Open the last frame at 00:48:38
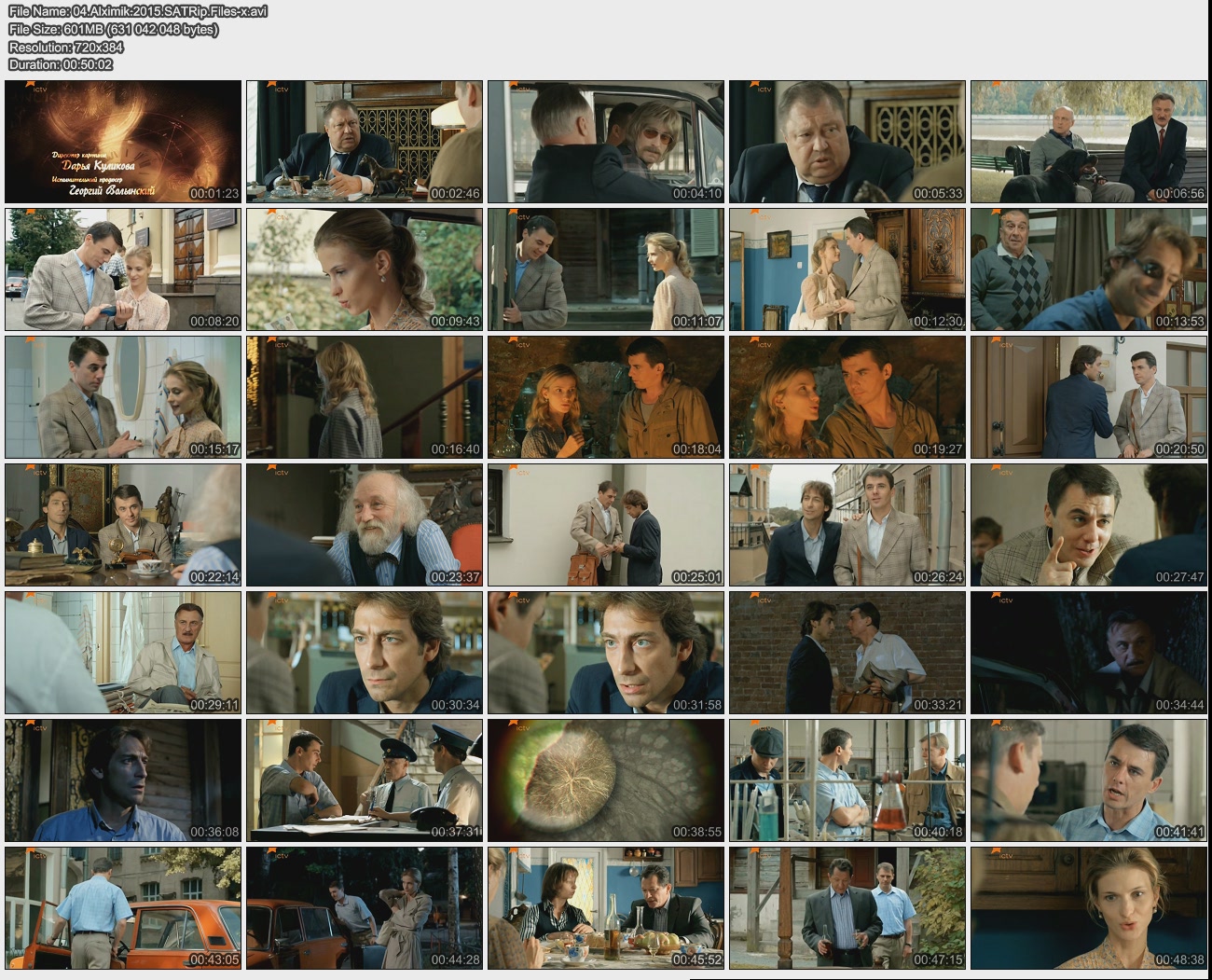Image resolution: width=1212 pixels, height=980 pixels. [1088, 908]
